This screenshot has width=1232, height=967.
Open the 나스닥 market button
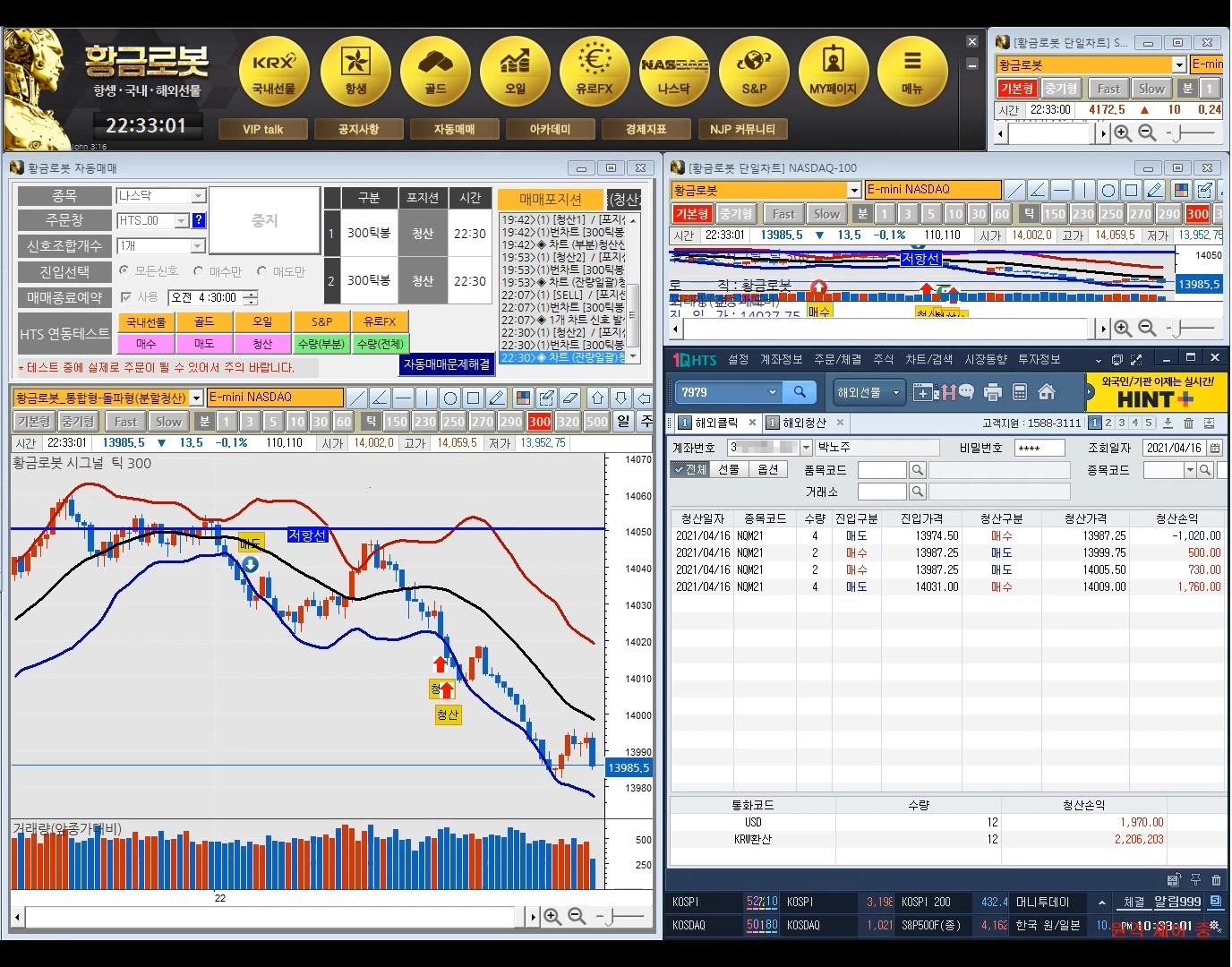click(674, 72)
